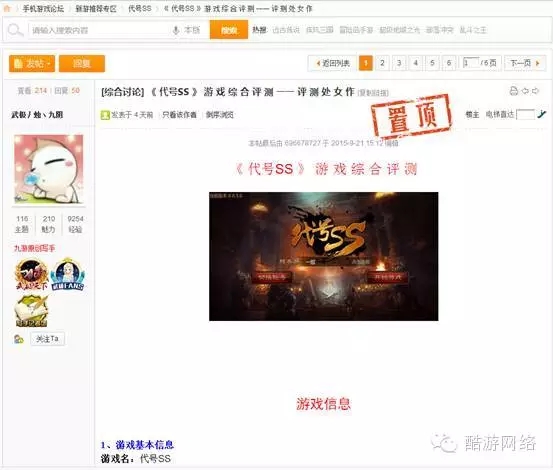Click the magnifier search icon
This screenshot has width=553, height=470.
pyautogui.click(x=15, y=30)
